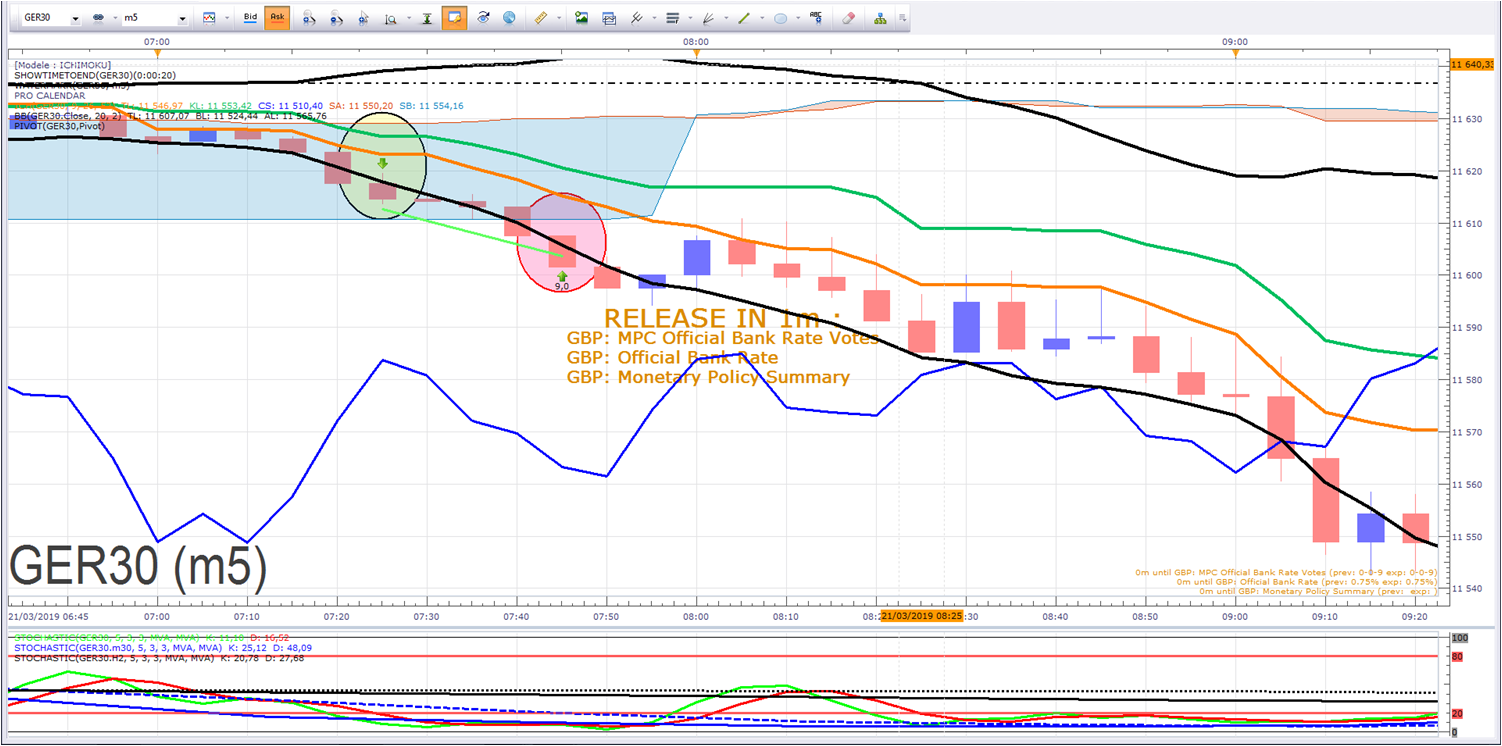Image resolution: width=1502 pixels, height=746 pixels.
Task: Select the zoom cursor tool
Action: 364,18
